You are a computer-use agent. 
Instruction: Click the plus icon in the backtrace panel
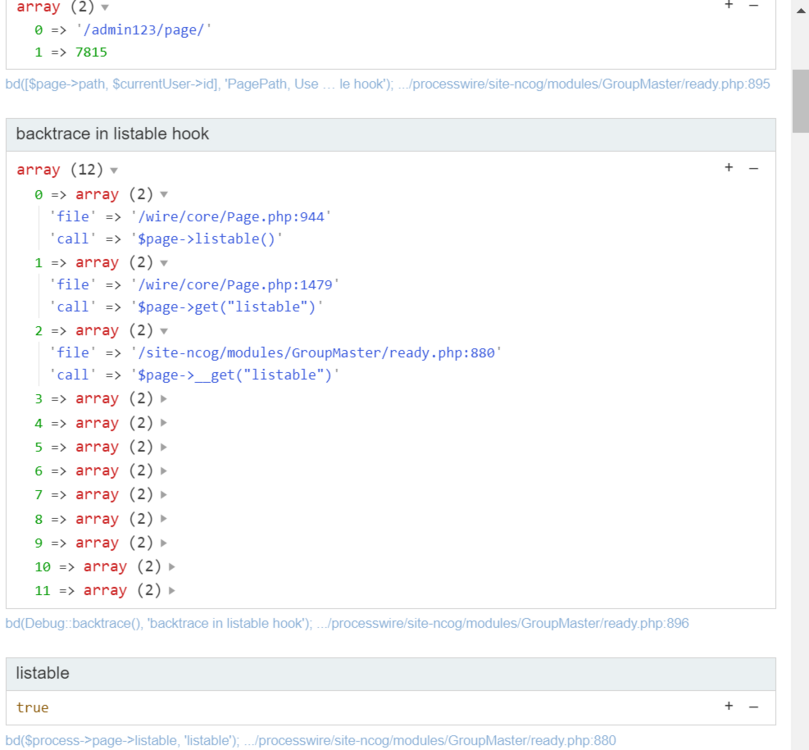click(728, 168)
